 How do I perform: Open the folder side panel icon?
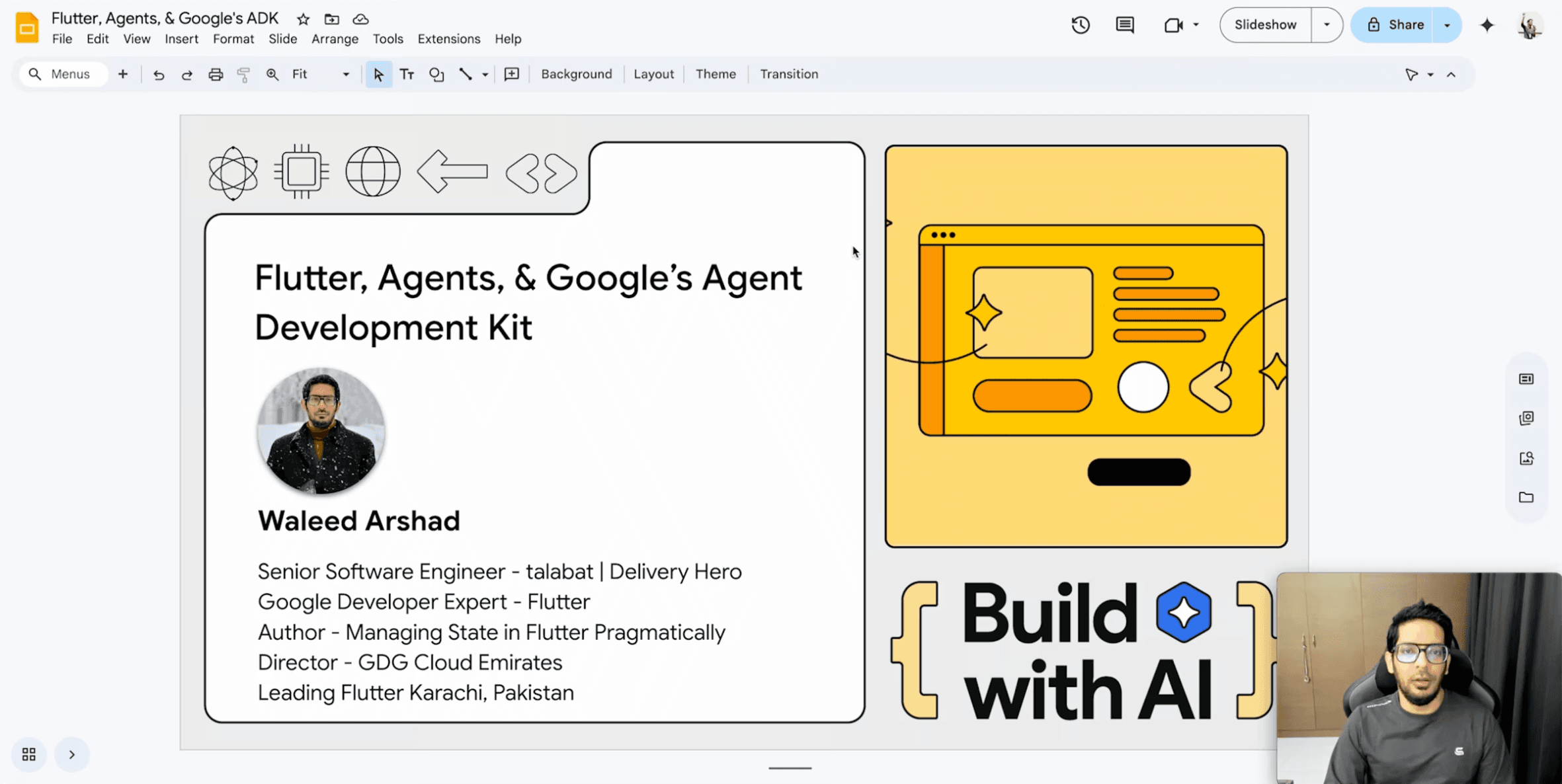pos(1526,497)
